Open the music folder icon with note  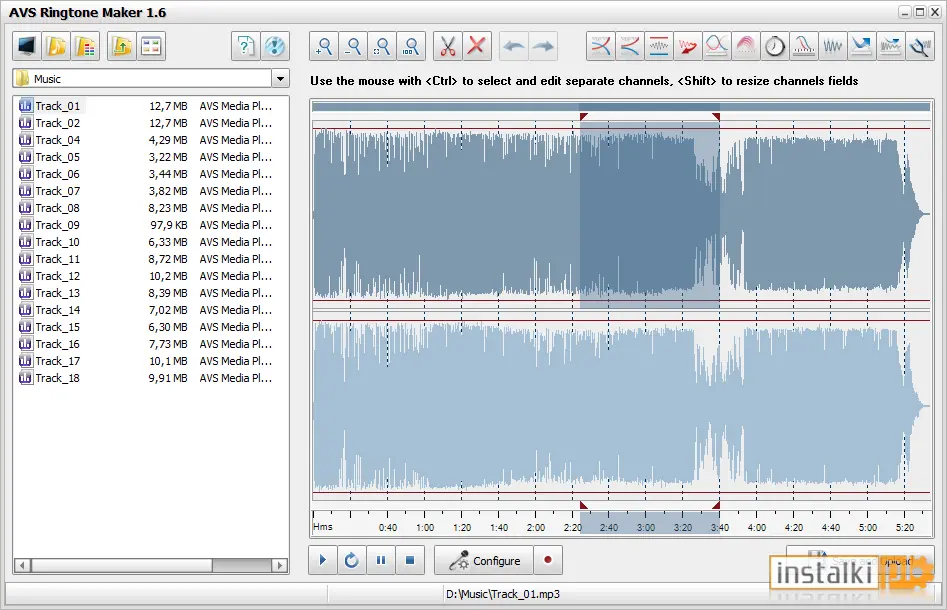click(56, 47)
